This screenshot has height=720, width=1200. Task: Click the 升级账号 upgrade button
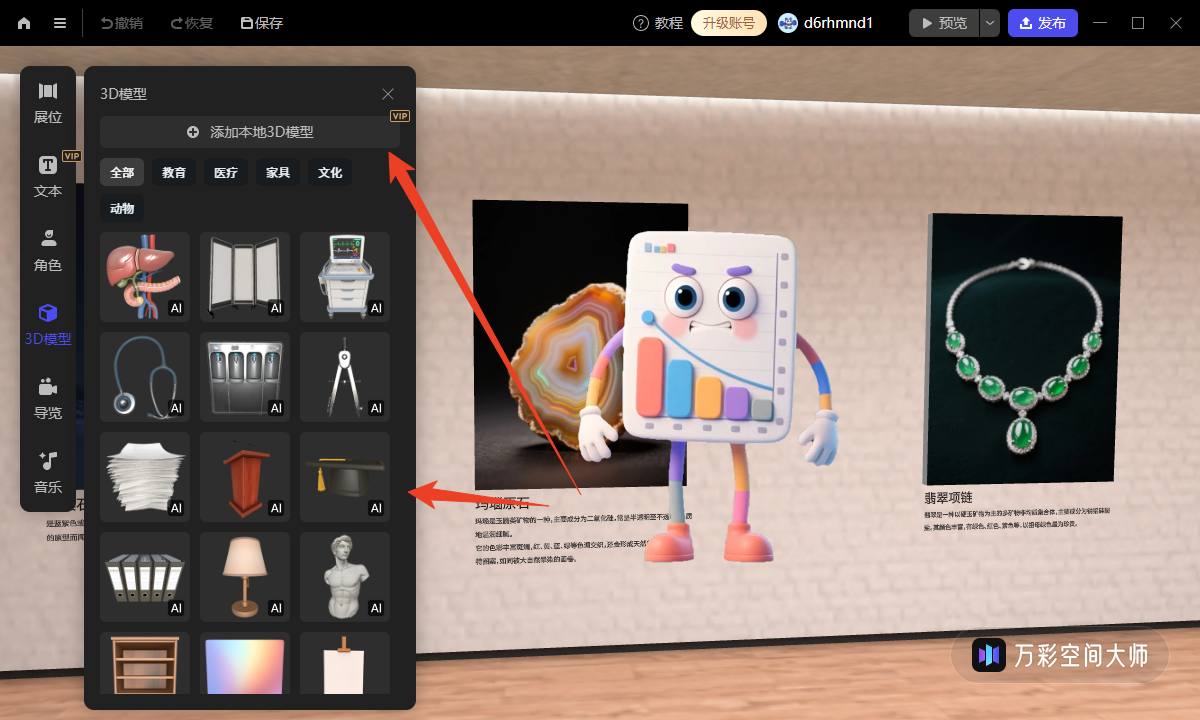point(729,23)
